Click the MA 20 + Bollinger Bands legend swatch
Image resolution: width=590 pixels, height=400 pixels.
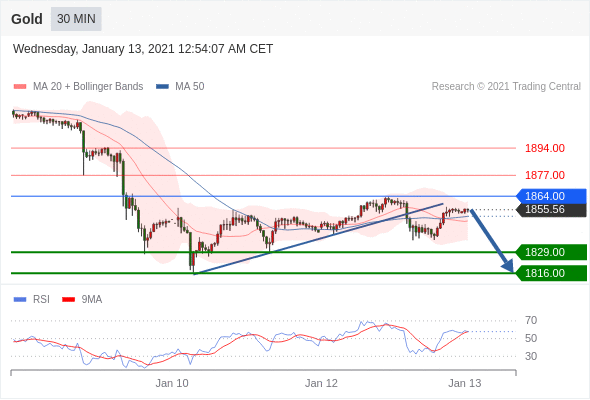(x=20, y=87)
